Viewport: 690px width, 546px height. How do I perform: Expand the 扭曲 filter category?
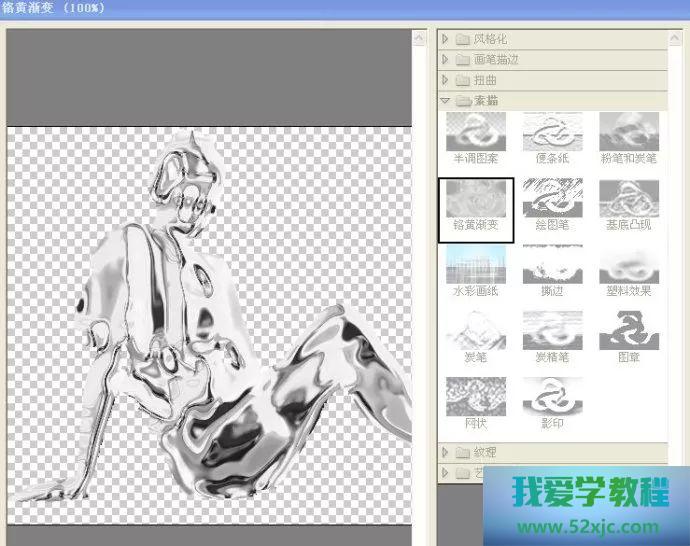484,80
